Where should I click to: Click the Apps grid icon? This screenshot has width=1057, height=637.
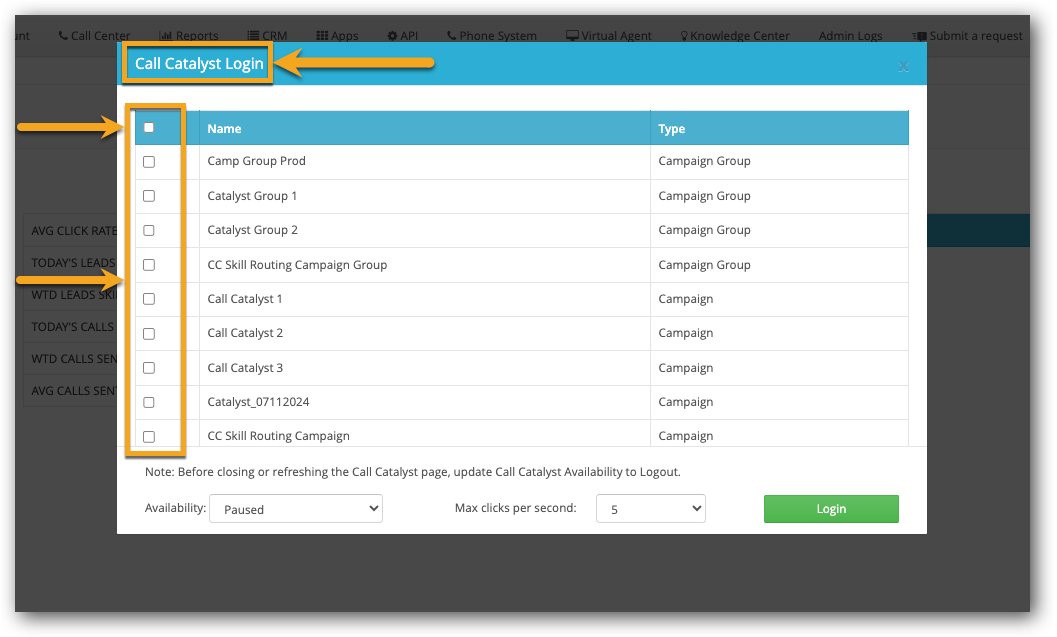(x=322, y=36)
